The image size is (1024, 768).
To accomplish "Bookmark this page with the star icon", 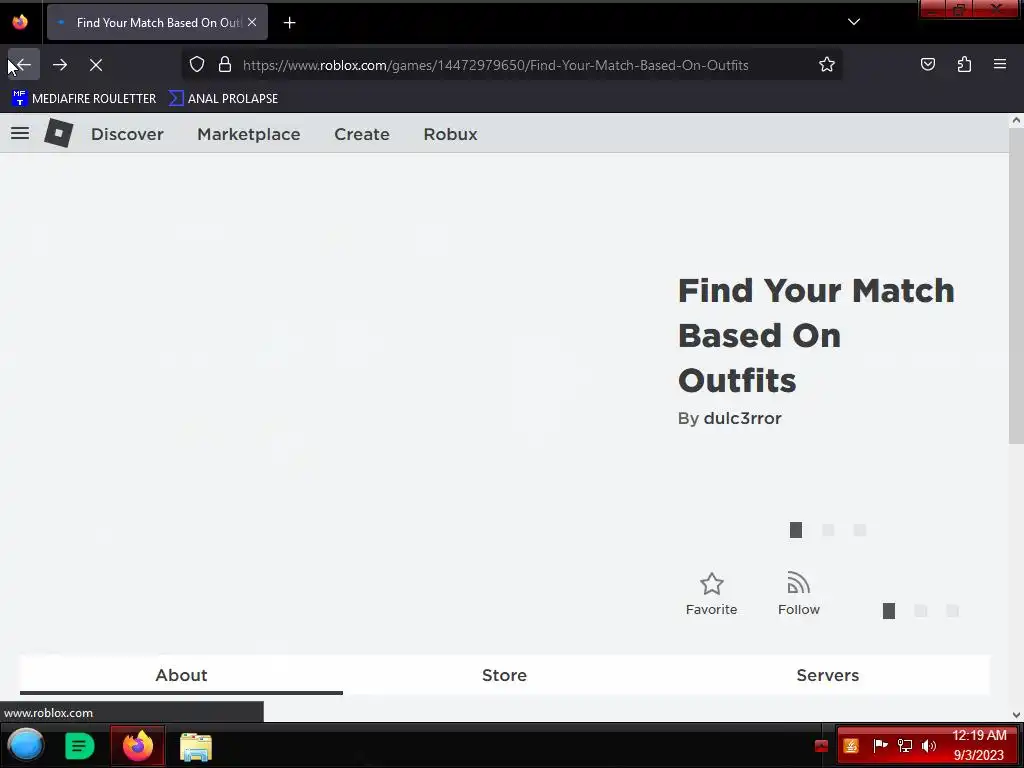I will pyautogui.click(x=827, y=65).
